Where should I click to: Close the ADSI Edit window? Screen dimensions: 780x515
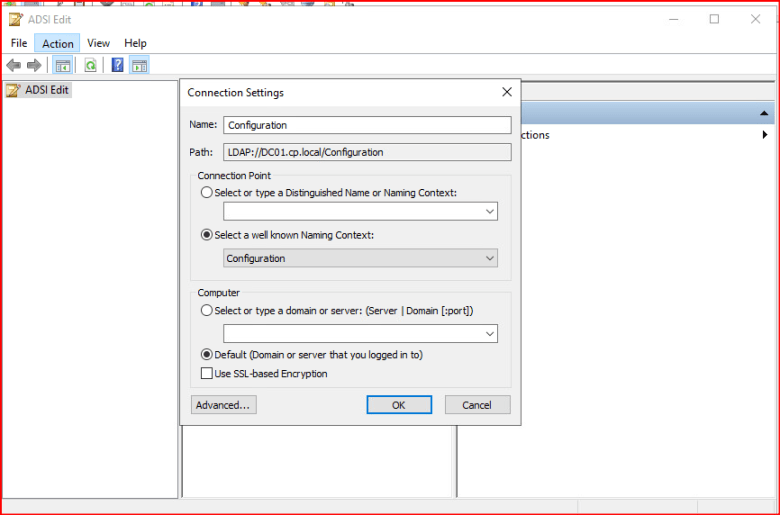(755, 19)
